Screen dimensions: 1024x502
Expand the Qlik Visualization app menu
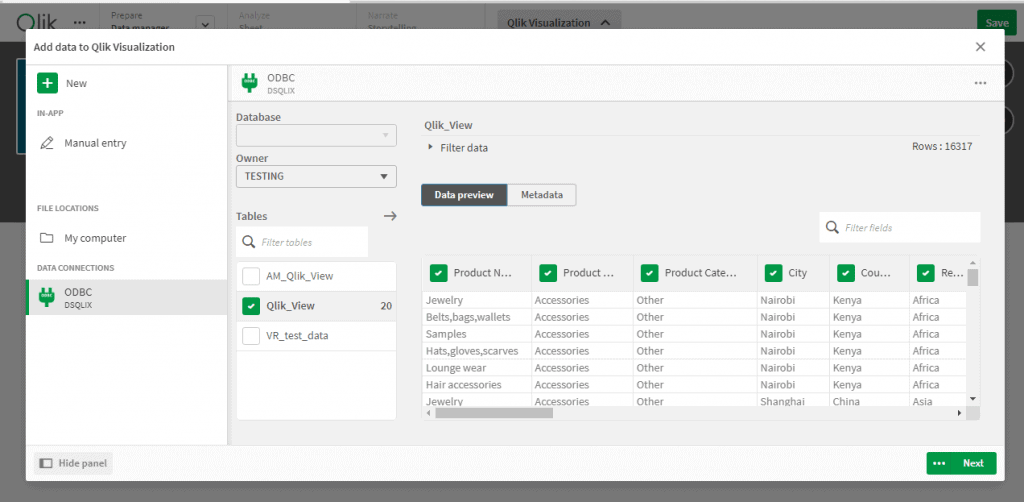click(559, 22)
